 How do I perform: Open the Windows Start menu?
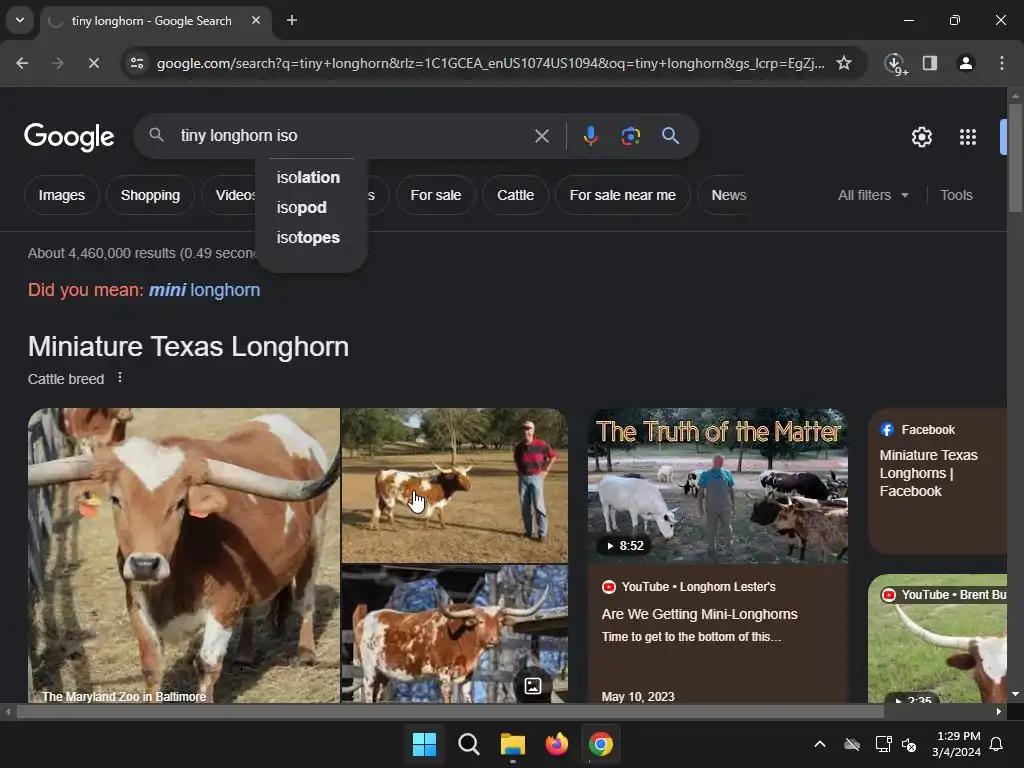[x=424, y=744]
